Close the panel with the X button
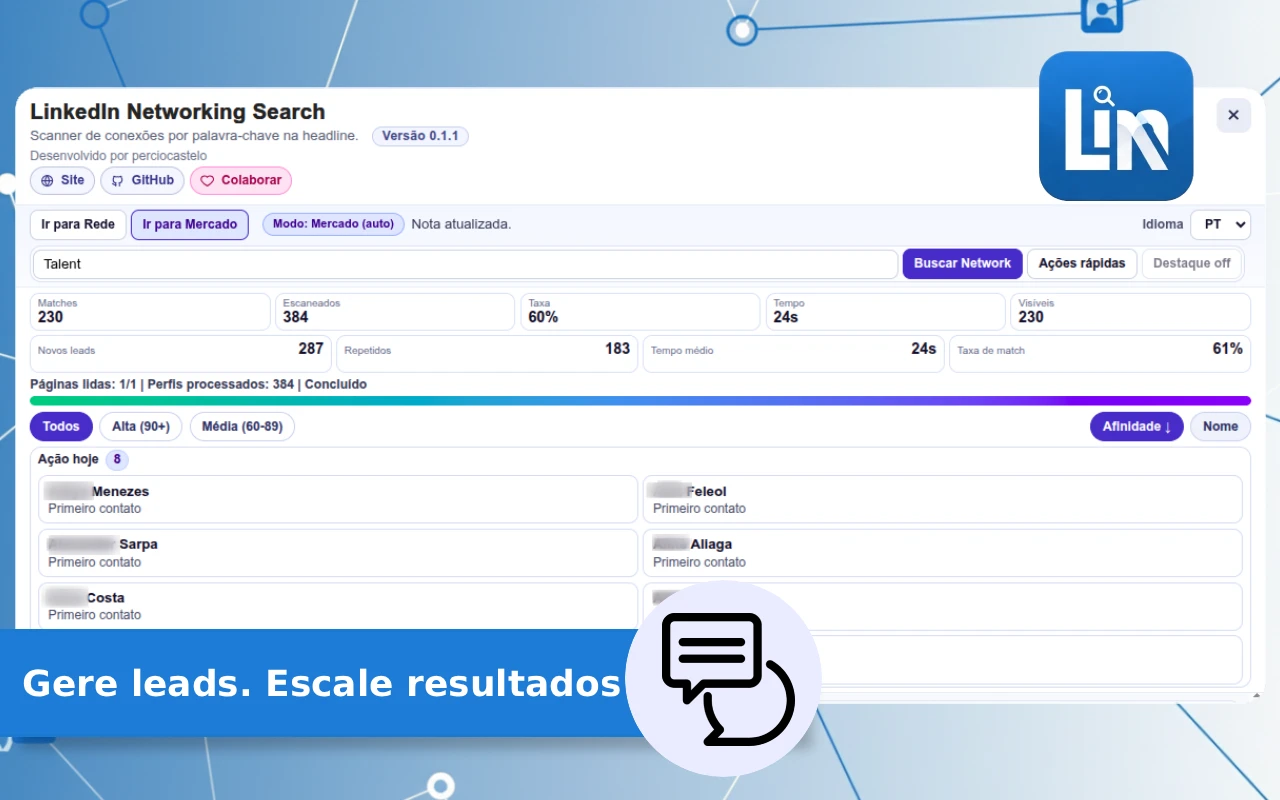The image size is (1280, 800). pos(1233,115)
